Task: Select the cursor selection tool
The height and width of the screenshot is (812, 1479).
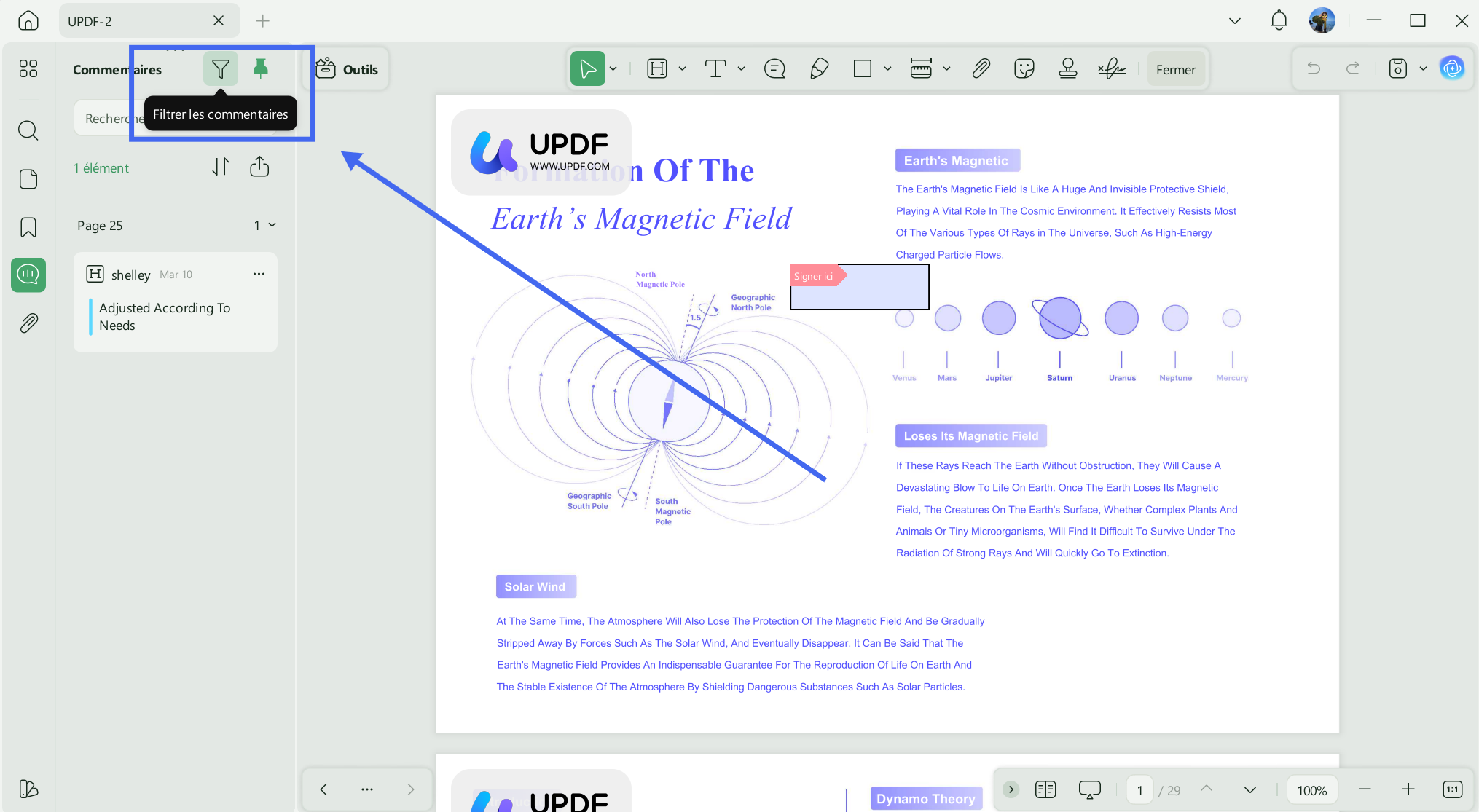Action: click(587, 69)
